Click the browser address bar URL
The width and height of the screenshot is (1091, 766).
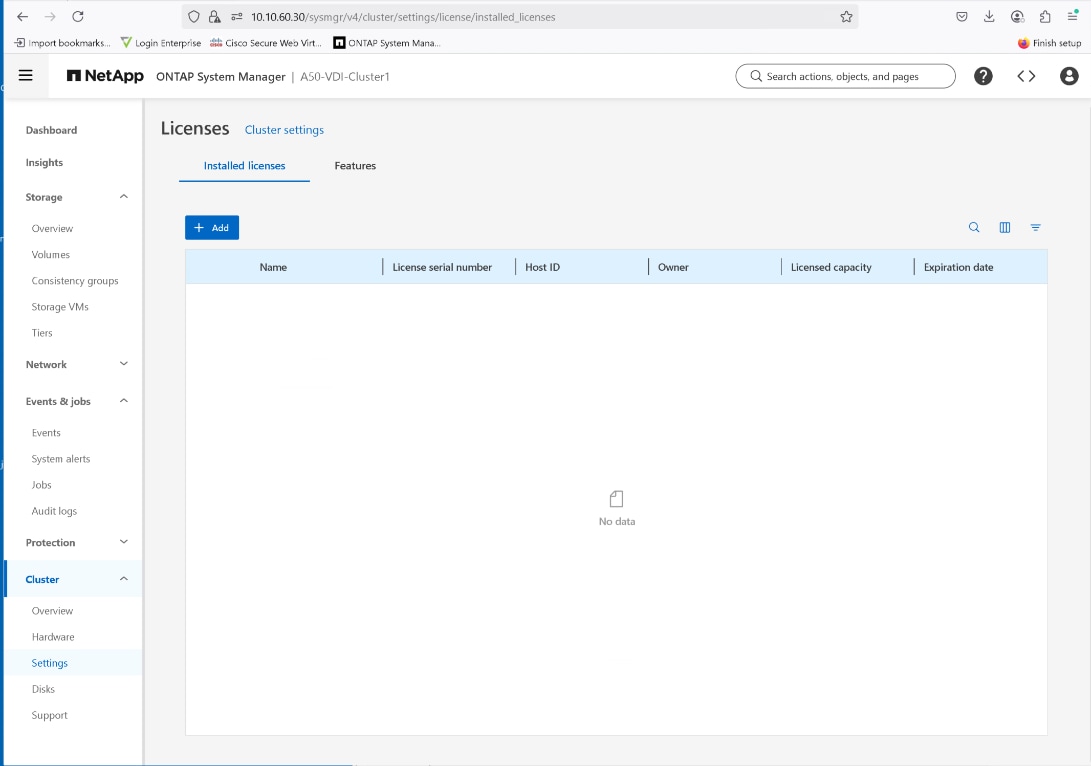403,17
